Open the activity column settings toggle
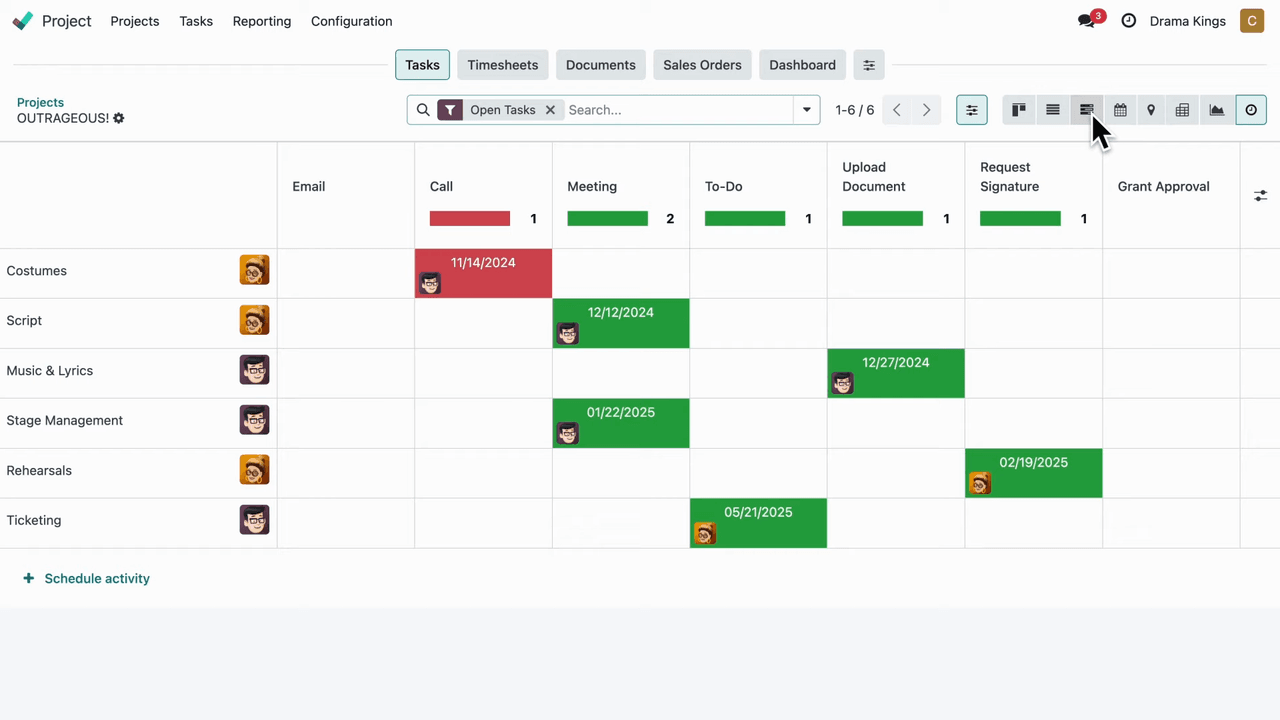The image size is (1280, 720). pyautogui.click(x=1260, y=196)
